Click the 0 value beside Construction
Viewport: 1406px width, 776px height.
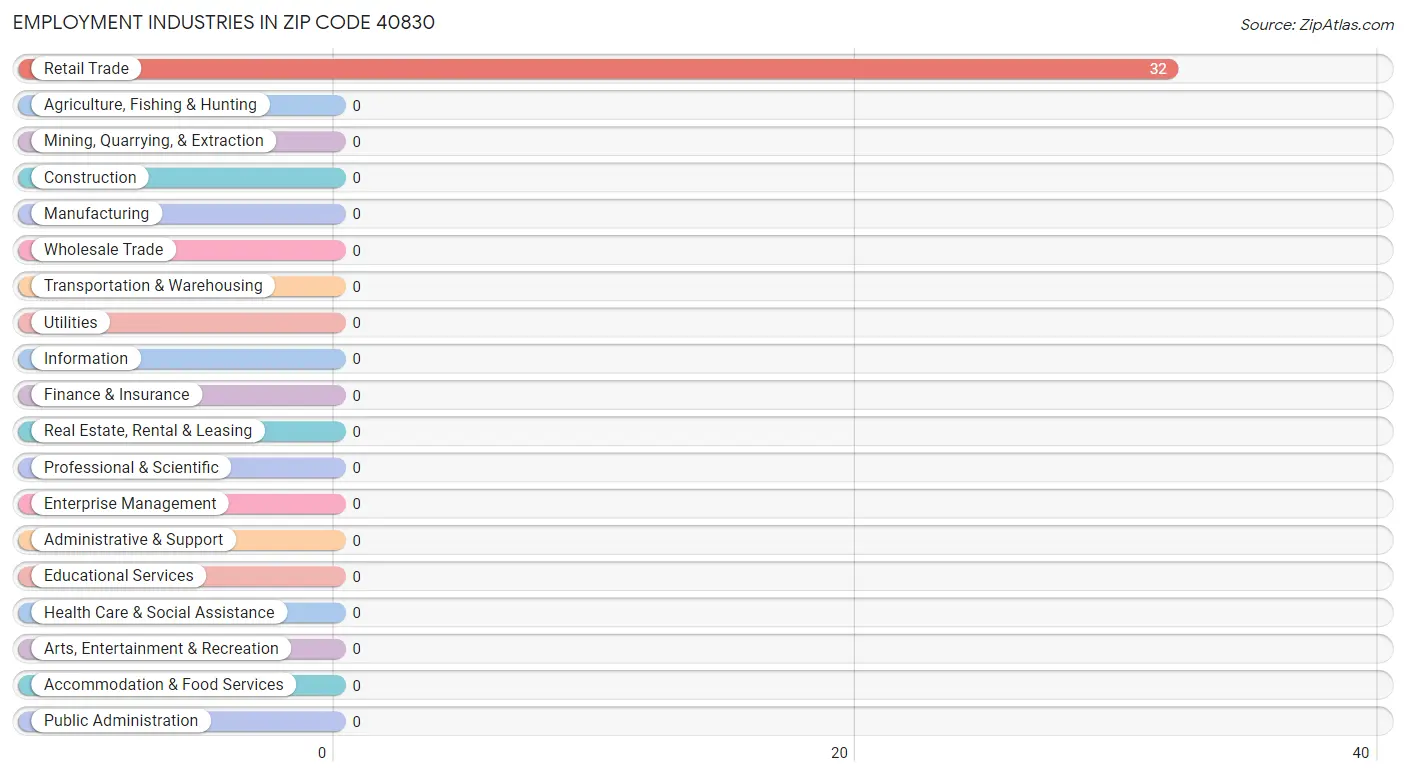pyautogui.click(x=356, y=178)
